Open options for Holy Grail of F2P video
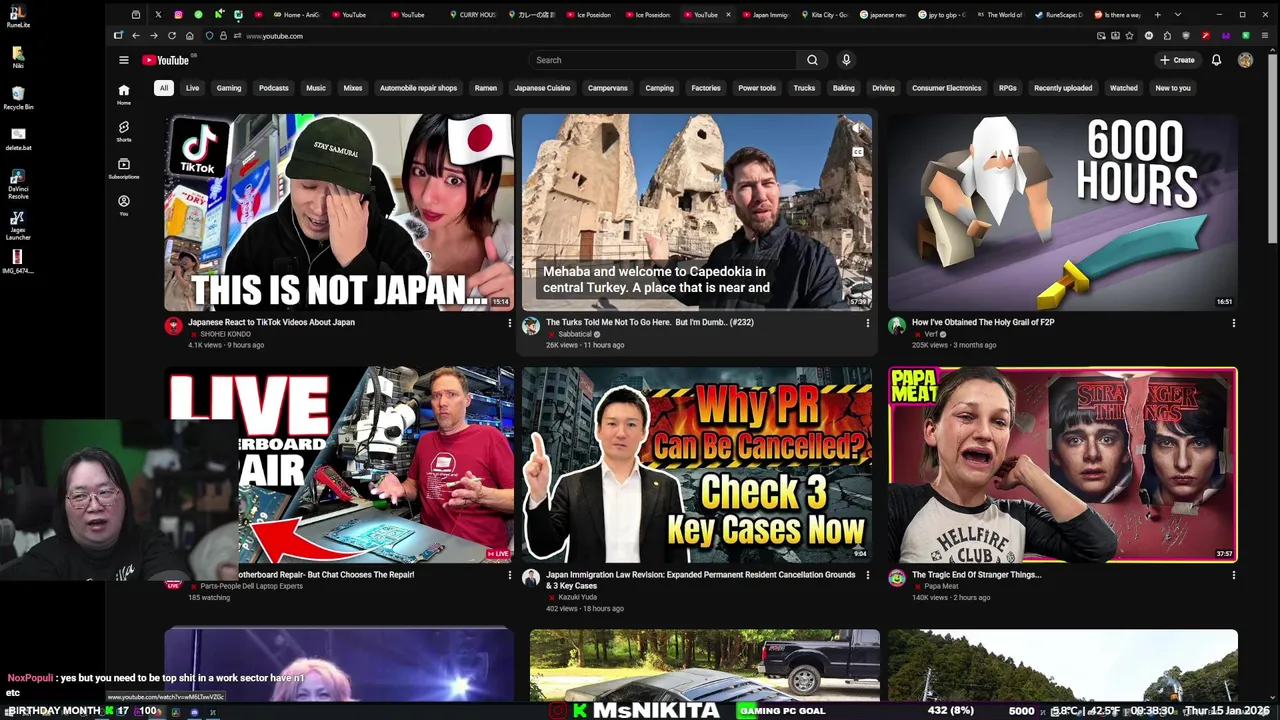Screen dimensions: 1280x720 point(1233,323)
